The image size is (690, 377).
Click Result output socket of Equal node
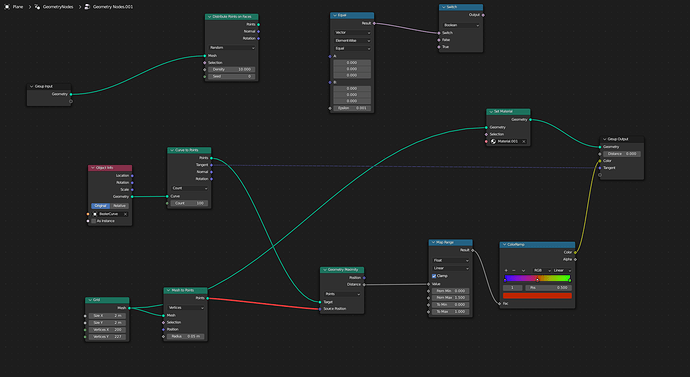click(x=374, y=23)
